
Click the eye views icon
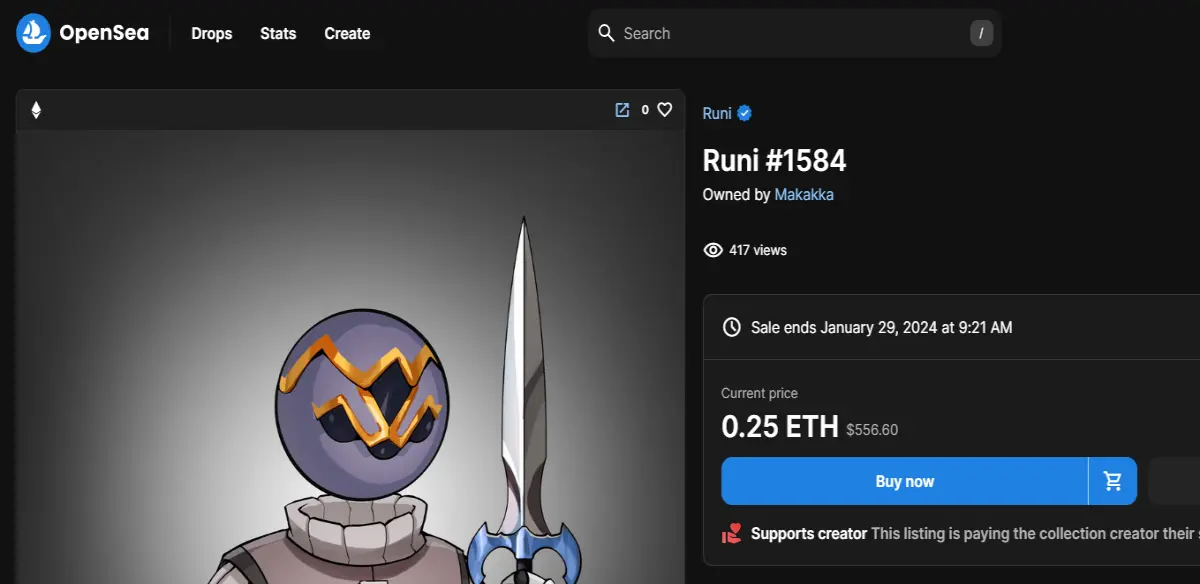tap(713, 250)
